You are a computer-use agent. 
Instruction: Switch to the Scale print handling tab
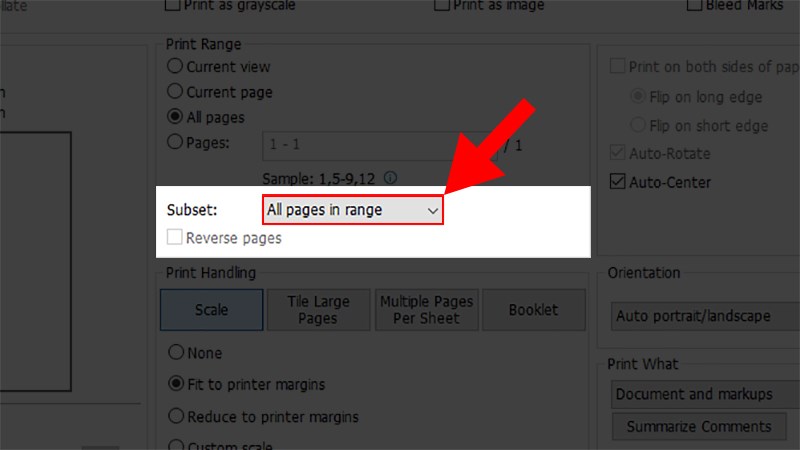212,310
